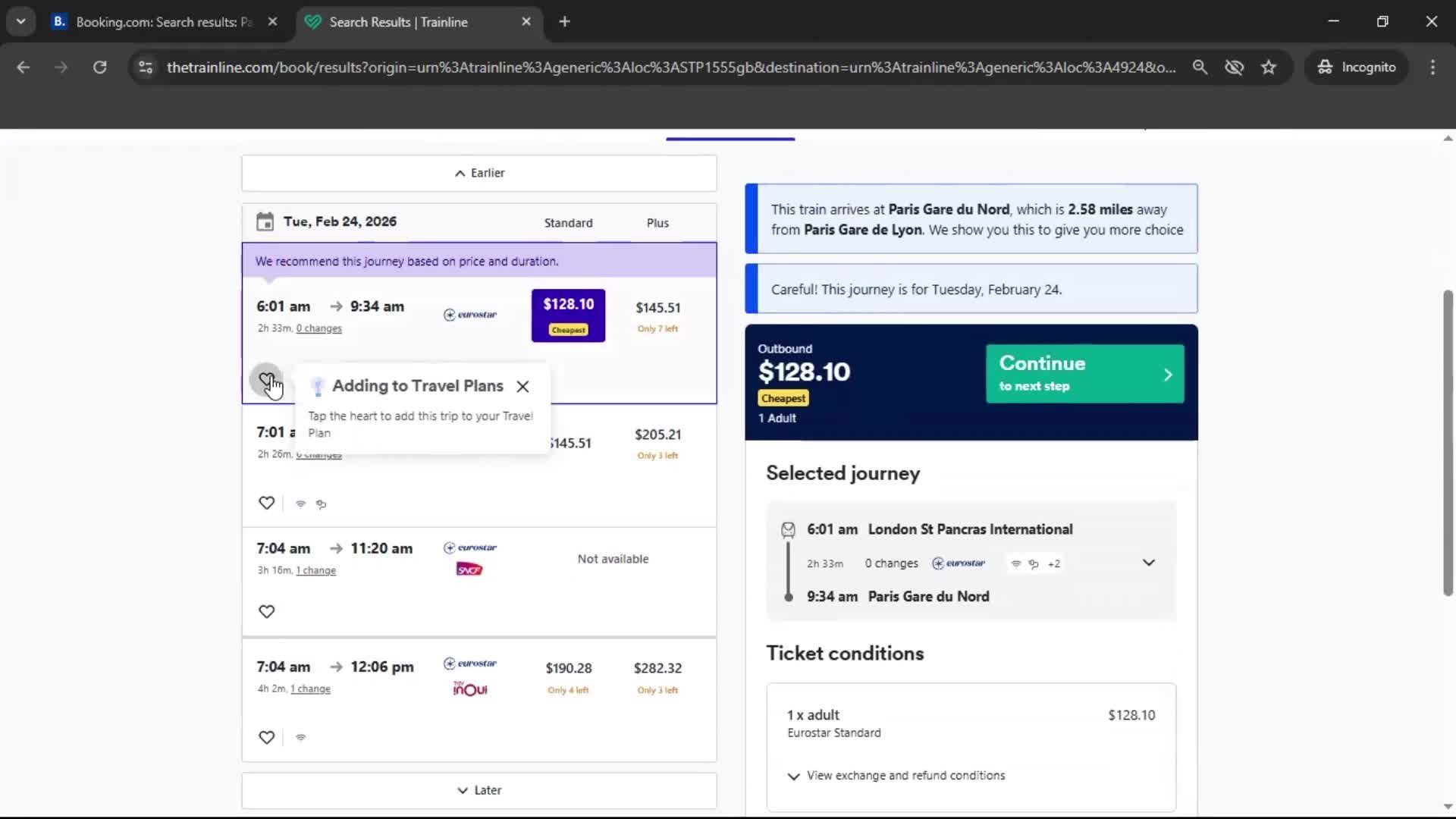This screenshot has height=819, width=1456.
Task: Click the calendar icon beside Tue, Feb 24
Action: point(265,222)
